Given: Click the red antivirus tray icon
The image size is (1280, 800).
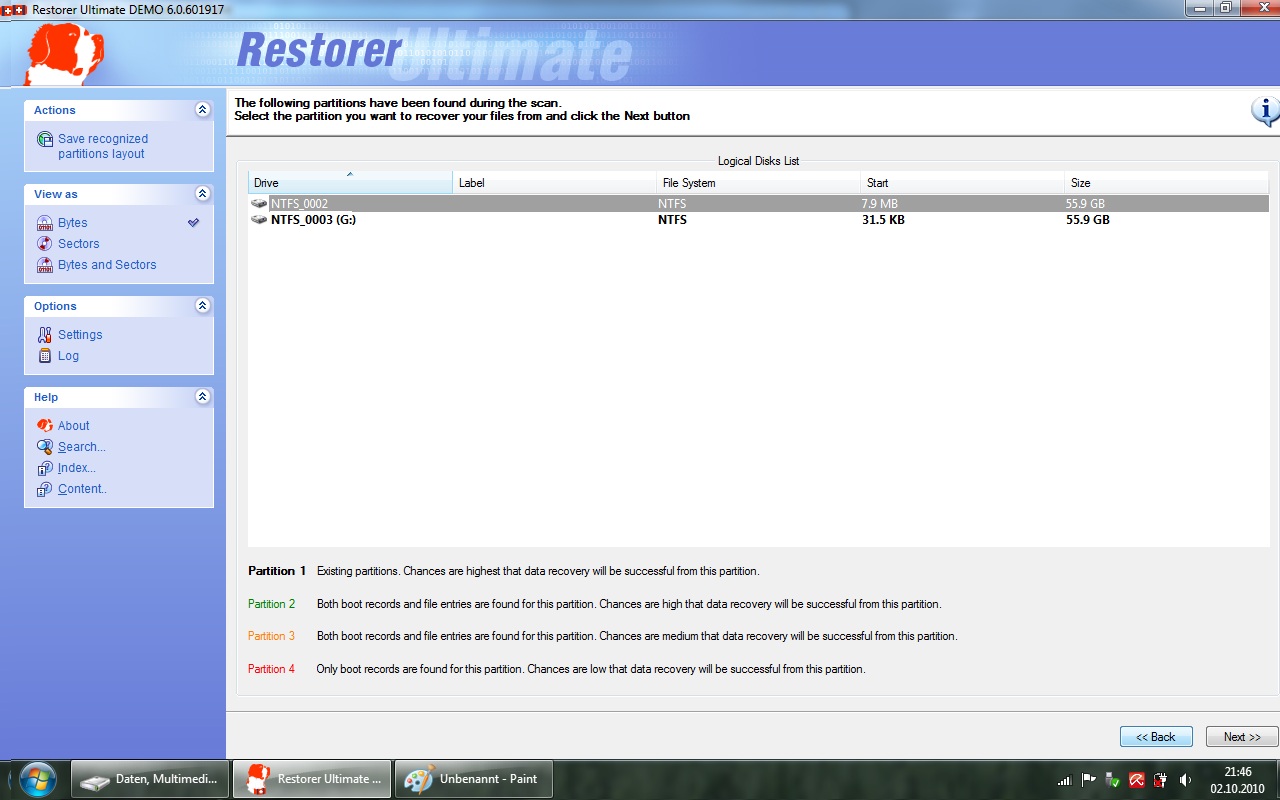Looking at the screenshot, I should tap(1136, 780).
